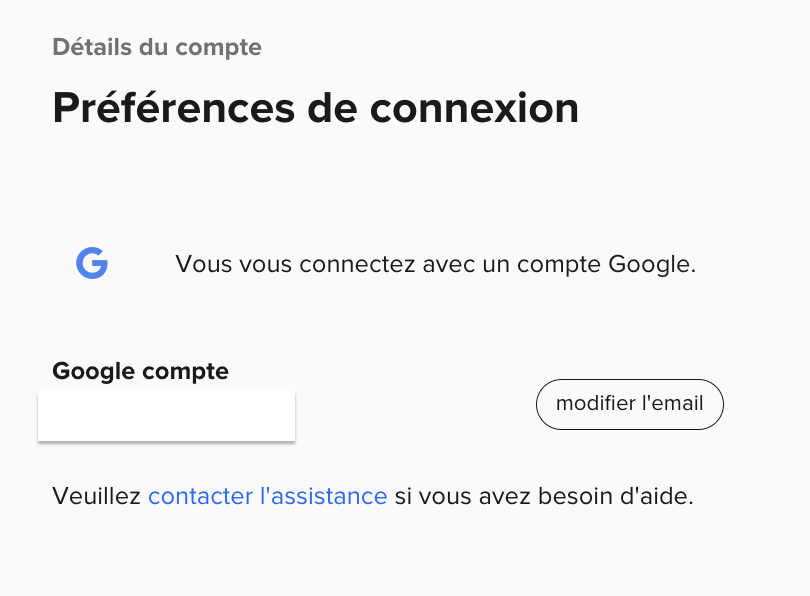Click the text Vous vous connectez avec un compte Google
This screenshot has width=810, height=596.
(x=435, y=264)
